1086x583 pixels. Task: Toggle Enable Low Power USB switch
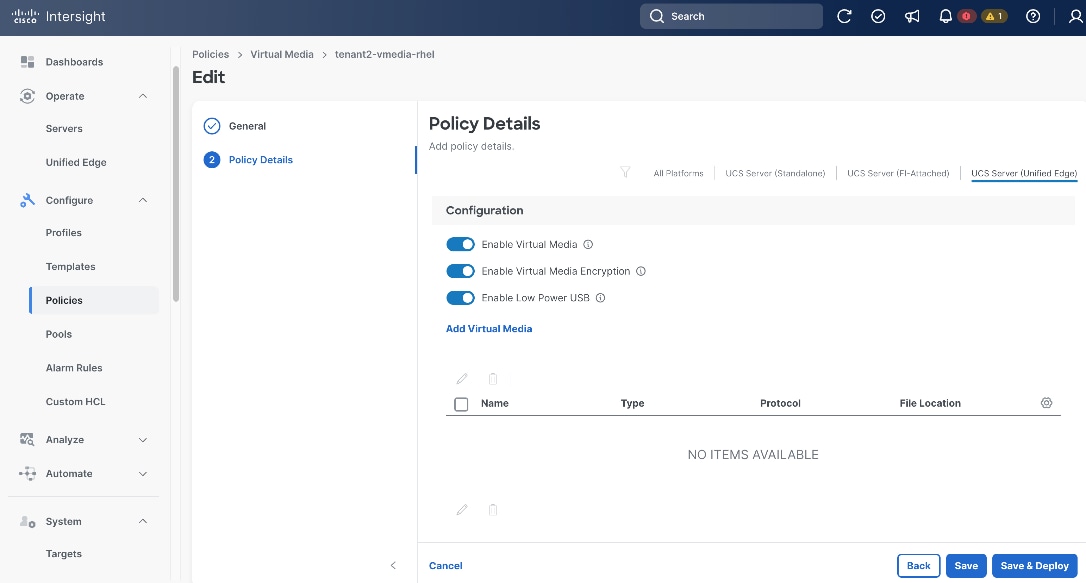[x=461, y=298]
